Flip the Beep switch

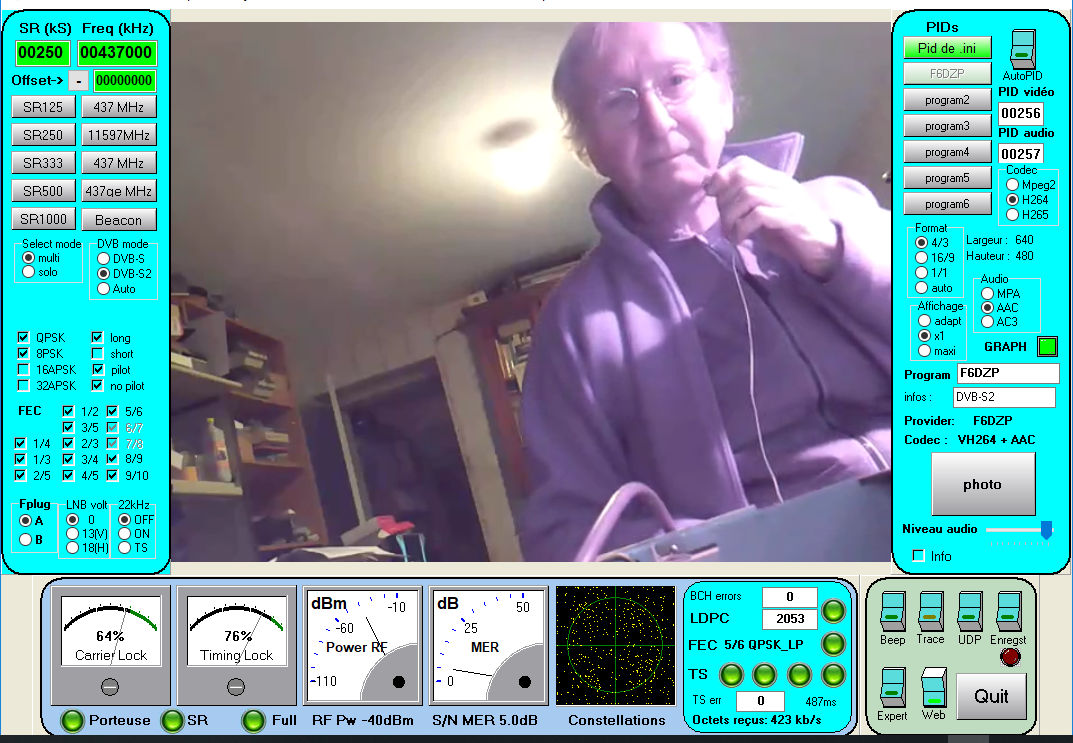point(892,612)
